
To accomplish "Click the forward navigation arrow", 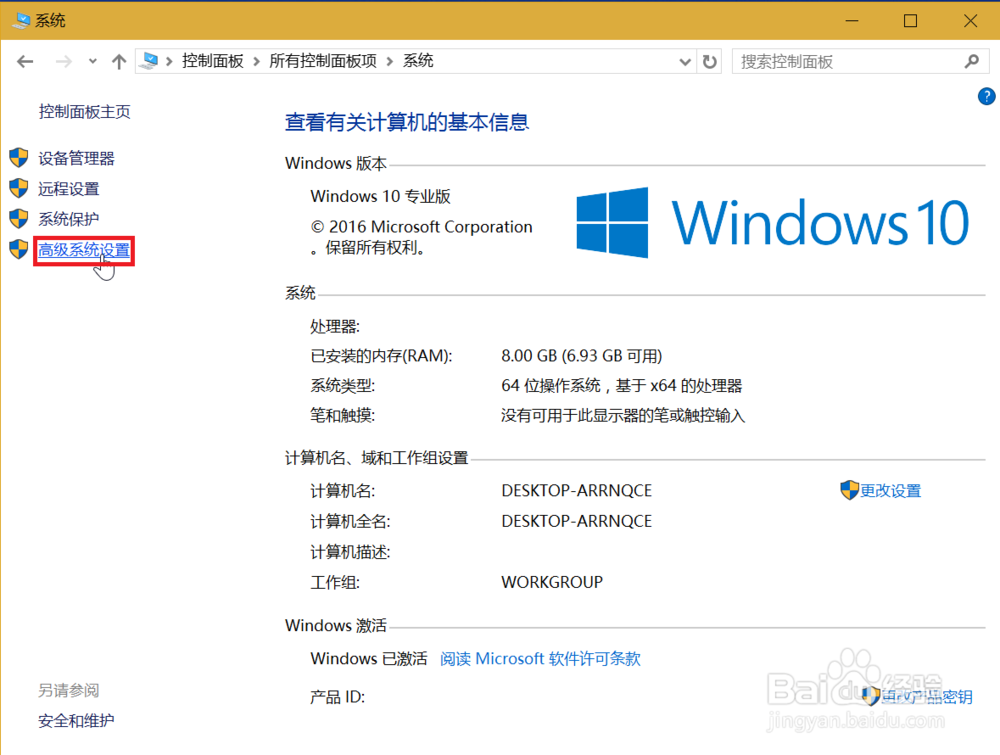I will coord(64,62).
